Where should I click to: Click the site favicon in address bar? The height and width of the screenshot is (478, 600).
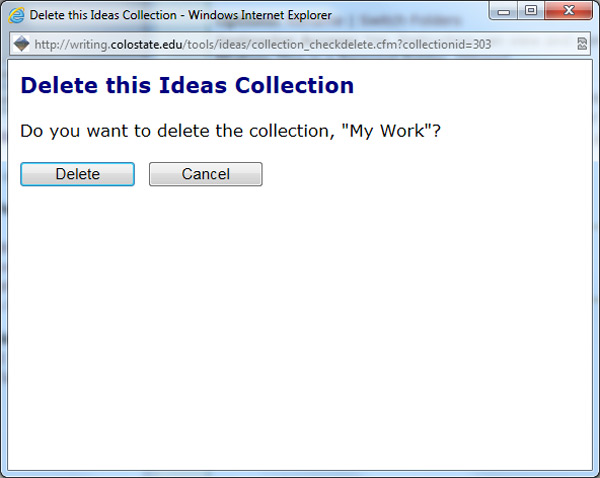coord(21,44)
